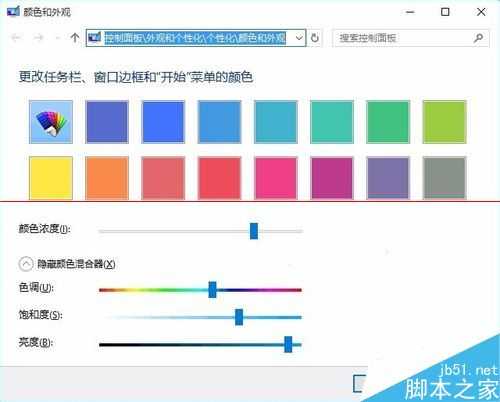Choose the bright royal blue swatch
The height and width of the screenshot is (402, 500).
point(163,122)
